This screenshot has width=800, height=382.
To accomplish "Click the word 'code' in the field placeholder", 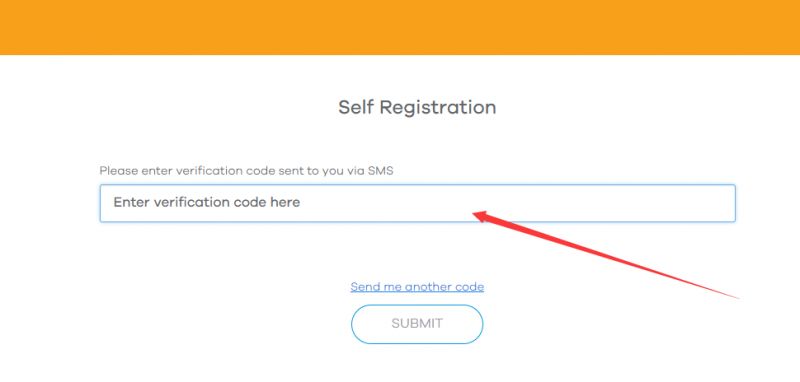I will pyautogui.click(x=247, y=202).
